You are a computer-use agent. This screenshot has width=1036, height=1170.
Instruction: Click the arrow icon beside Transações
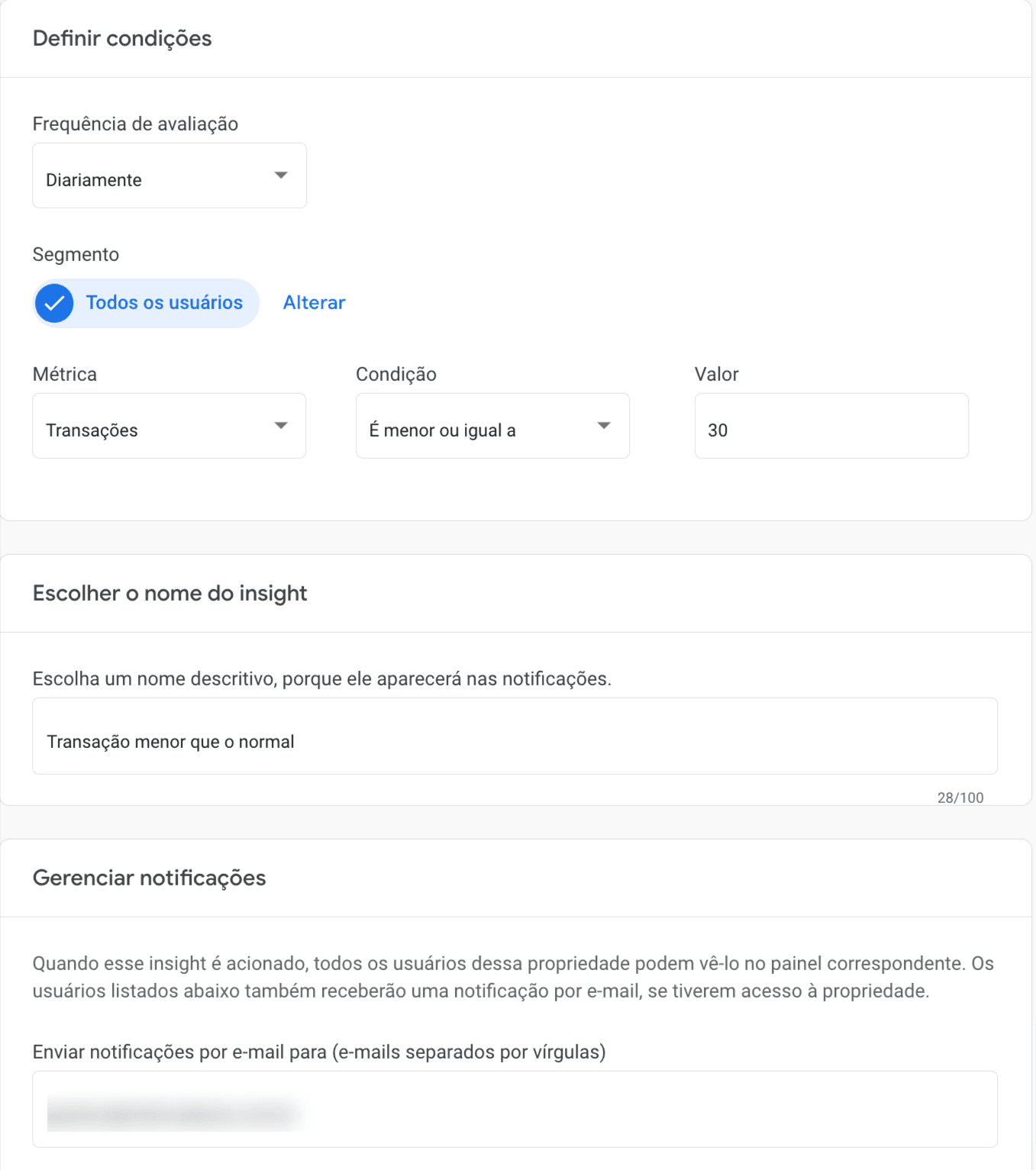coord(281,426)
